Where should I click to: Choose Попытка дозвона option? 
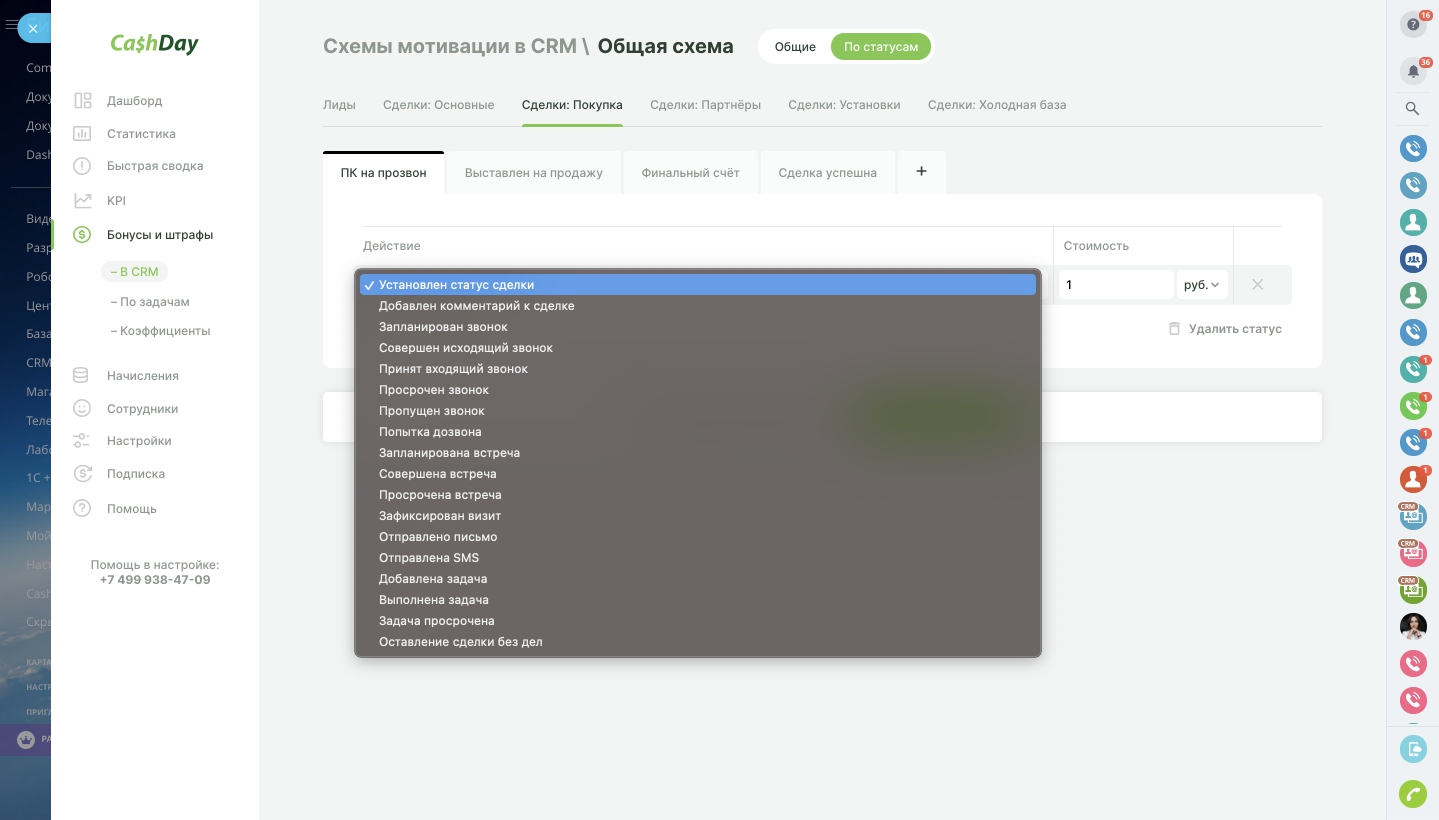tap(698, 432)
